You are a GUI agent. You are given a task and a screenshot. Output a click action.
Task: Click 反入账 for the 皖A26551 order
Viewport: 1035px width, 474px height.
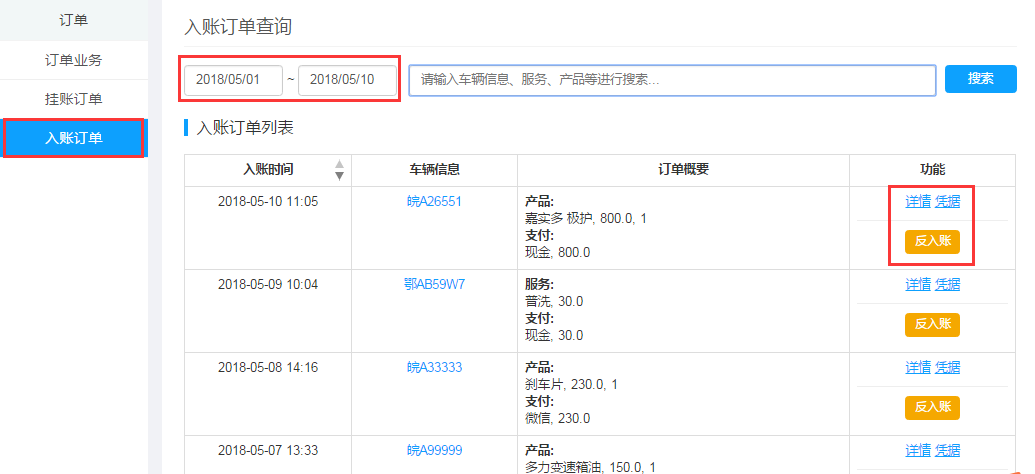(x=932, y=242)
